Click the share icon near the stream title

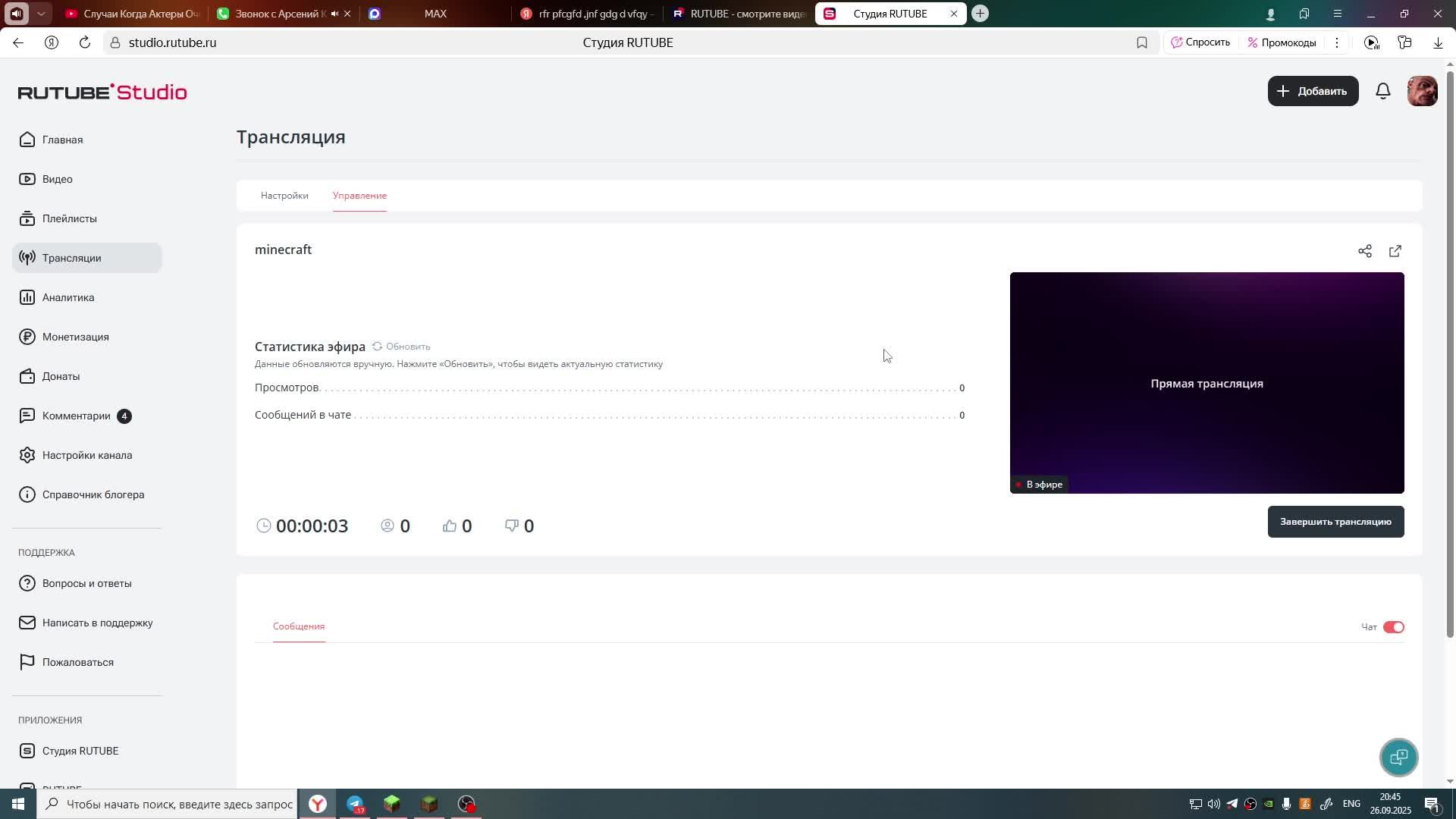[1365, 251]
